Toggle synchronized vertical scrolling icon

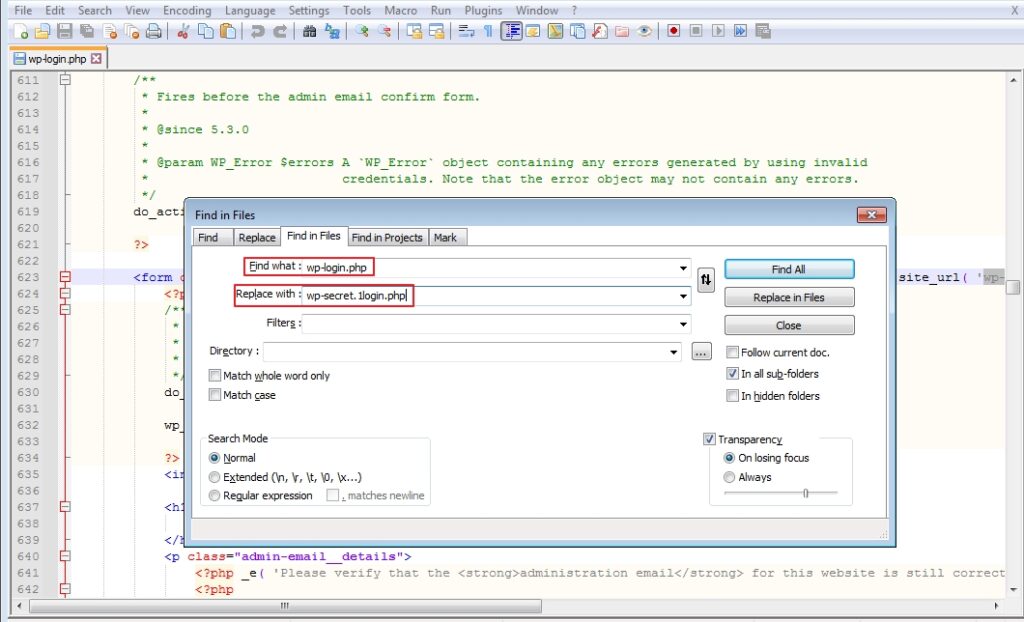(x=414, y=31)
